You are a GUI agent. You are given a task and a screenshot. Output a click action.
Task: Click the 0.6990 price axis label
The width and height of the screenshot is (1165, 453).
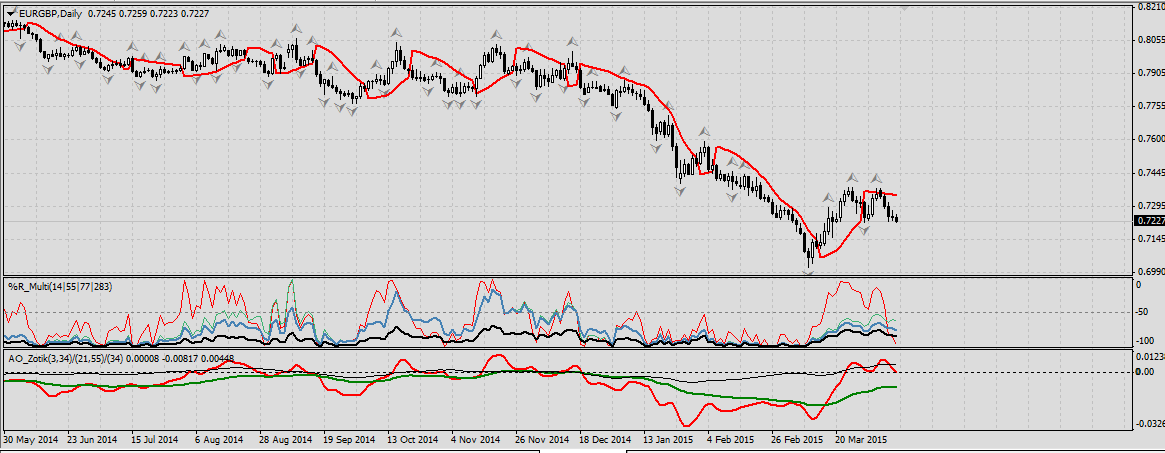1150,271
